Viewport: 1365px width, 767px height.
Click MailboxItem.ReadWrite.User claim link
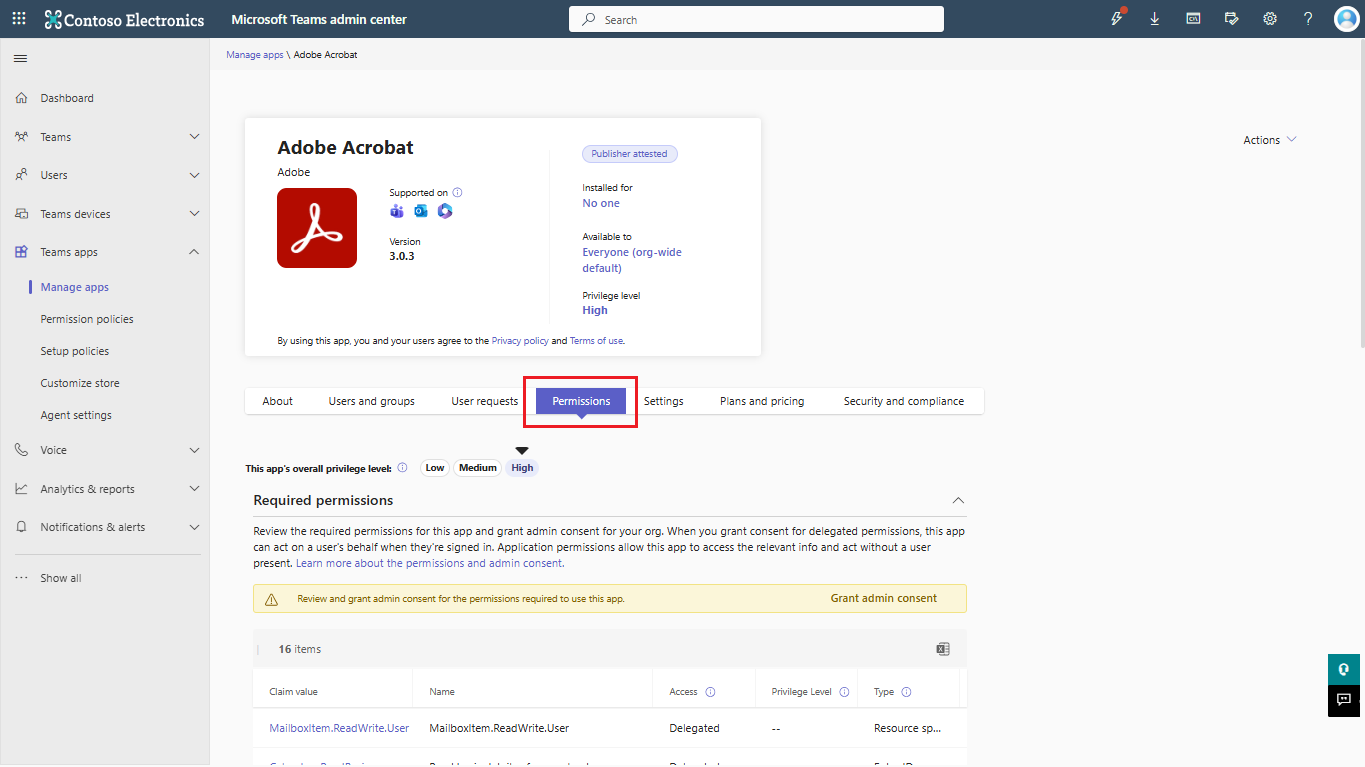[x=339, y=728]
